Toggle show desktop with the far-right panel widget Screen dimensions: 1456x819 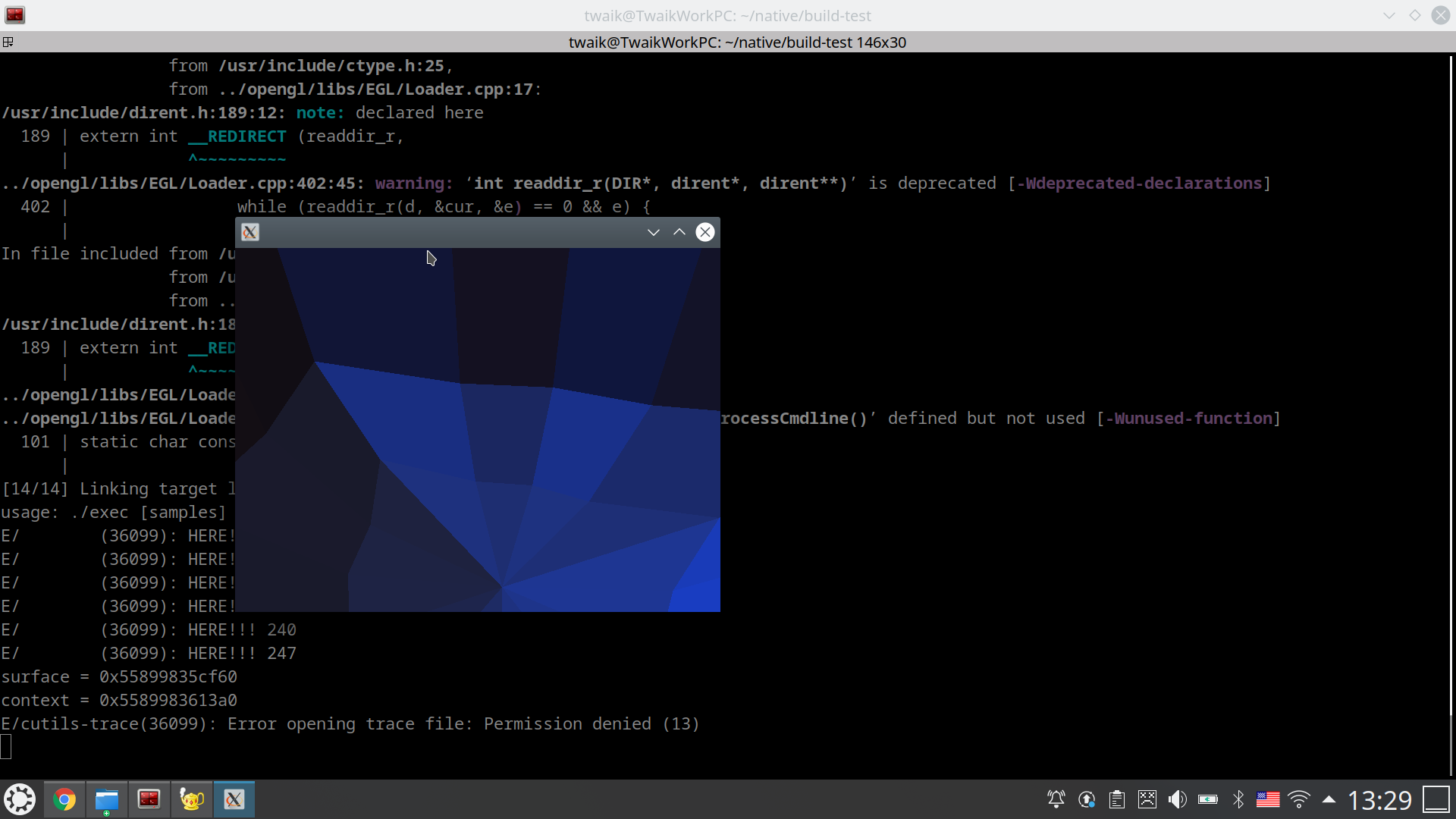[1436, 799]
